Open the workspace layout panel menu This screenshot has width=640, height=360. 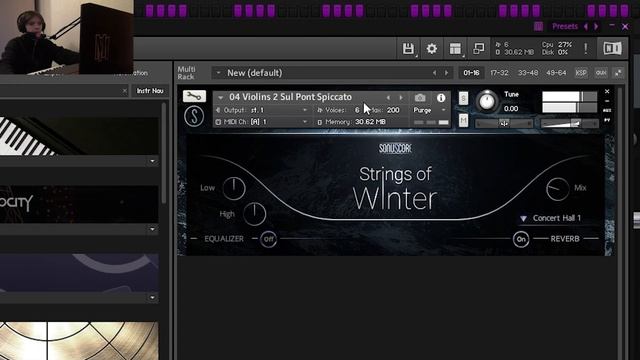(x=455, y=49)
